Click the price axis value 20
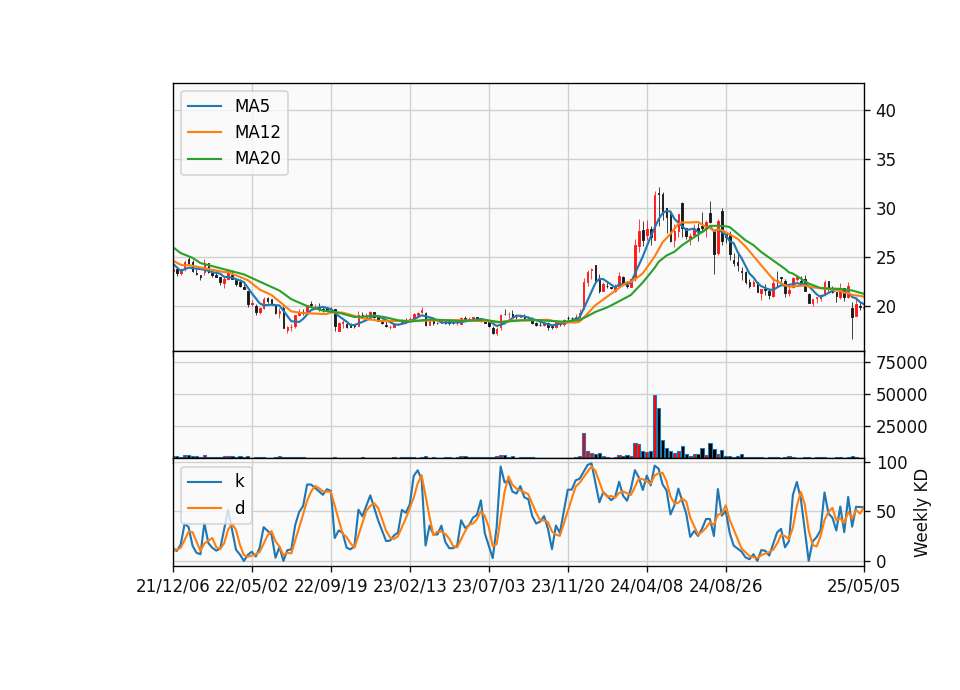The image size is (960, 690). 886,307
